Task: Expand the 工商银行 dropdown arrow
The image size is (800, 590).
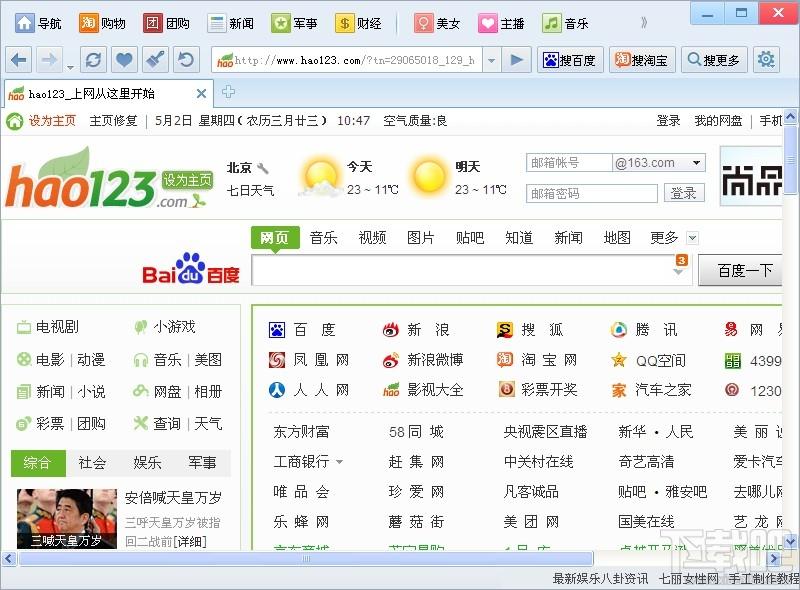Action: 339,462
